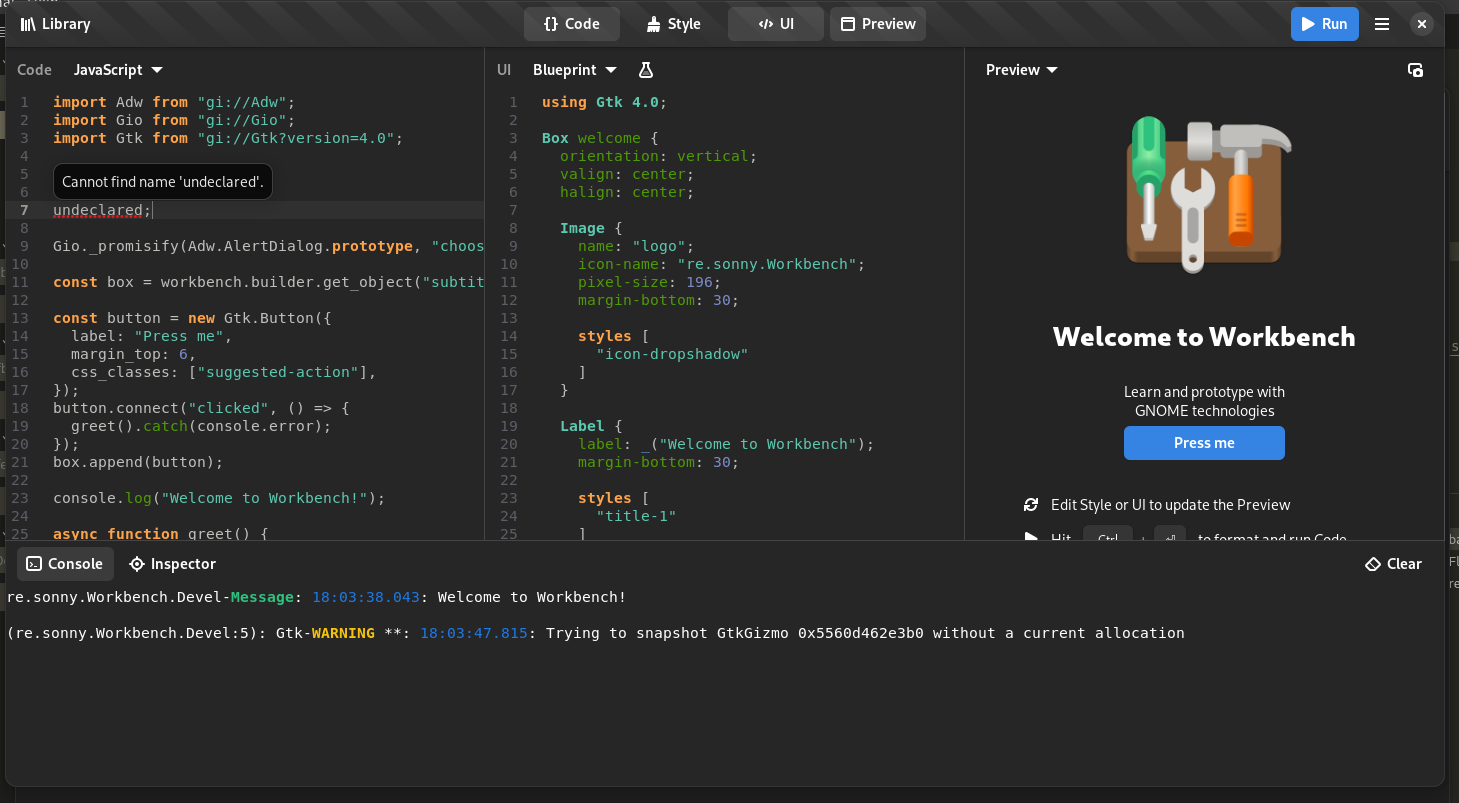Click the 'Cannot find name' error tooltip

click(x=163, y=182)
